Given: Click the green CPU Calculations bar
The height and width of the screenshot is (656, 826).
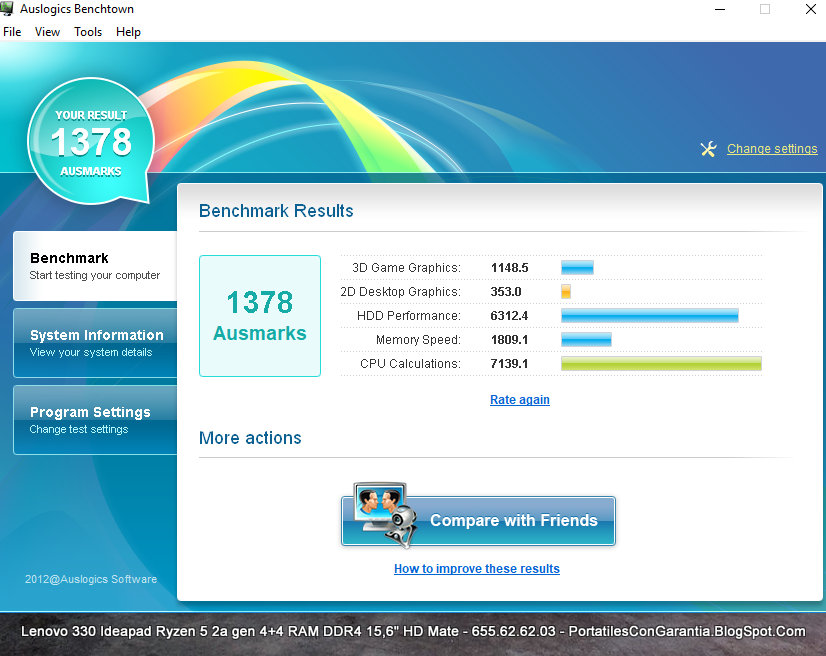Looking at the screenshot, I should [661, 364].
